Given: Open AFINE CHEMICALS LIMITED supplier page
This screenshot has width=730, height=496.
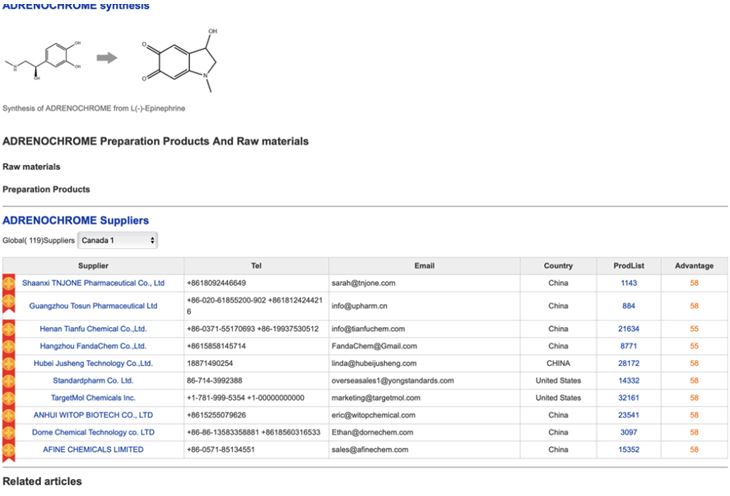Looking at the screenshot, I should click(x=93, y=449).
